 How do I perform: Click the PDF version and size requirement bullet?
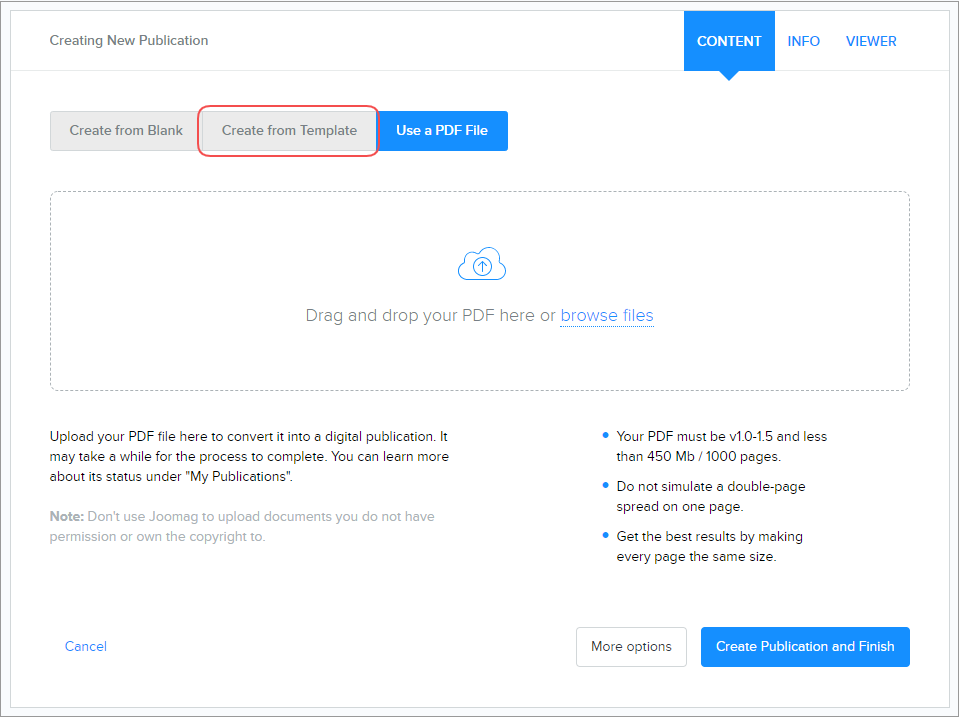pyautogui.click(x=721, y=446)
